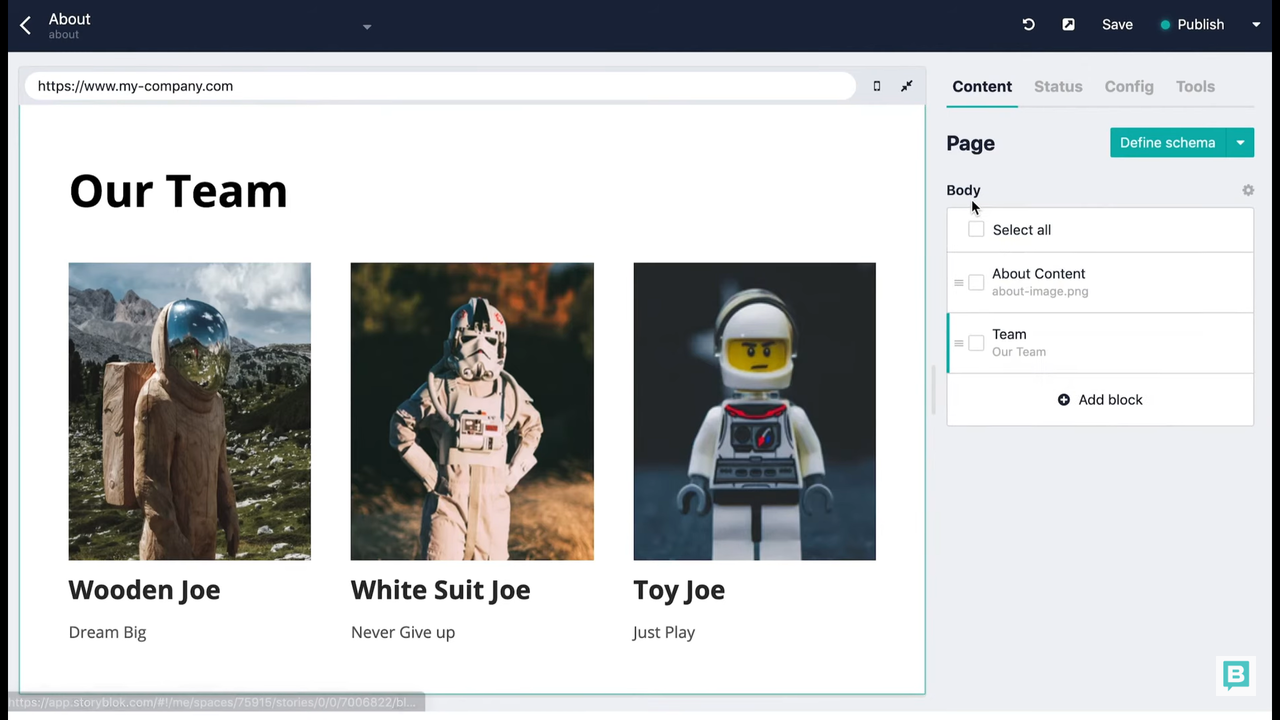Click Add block button

click(1100, 400)
